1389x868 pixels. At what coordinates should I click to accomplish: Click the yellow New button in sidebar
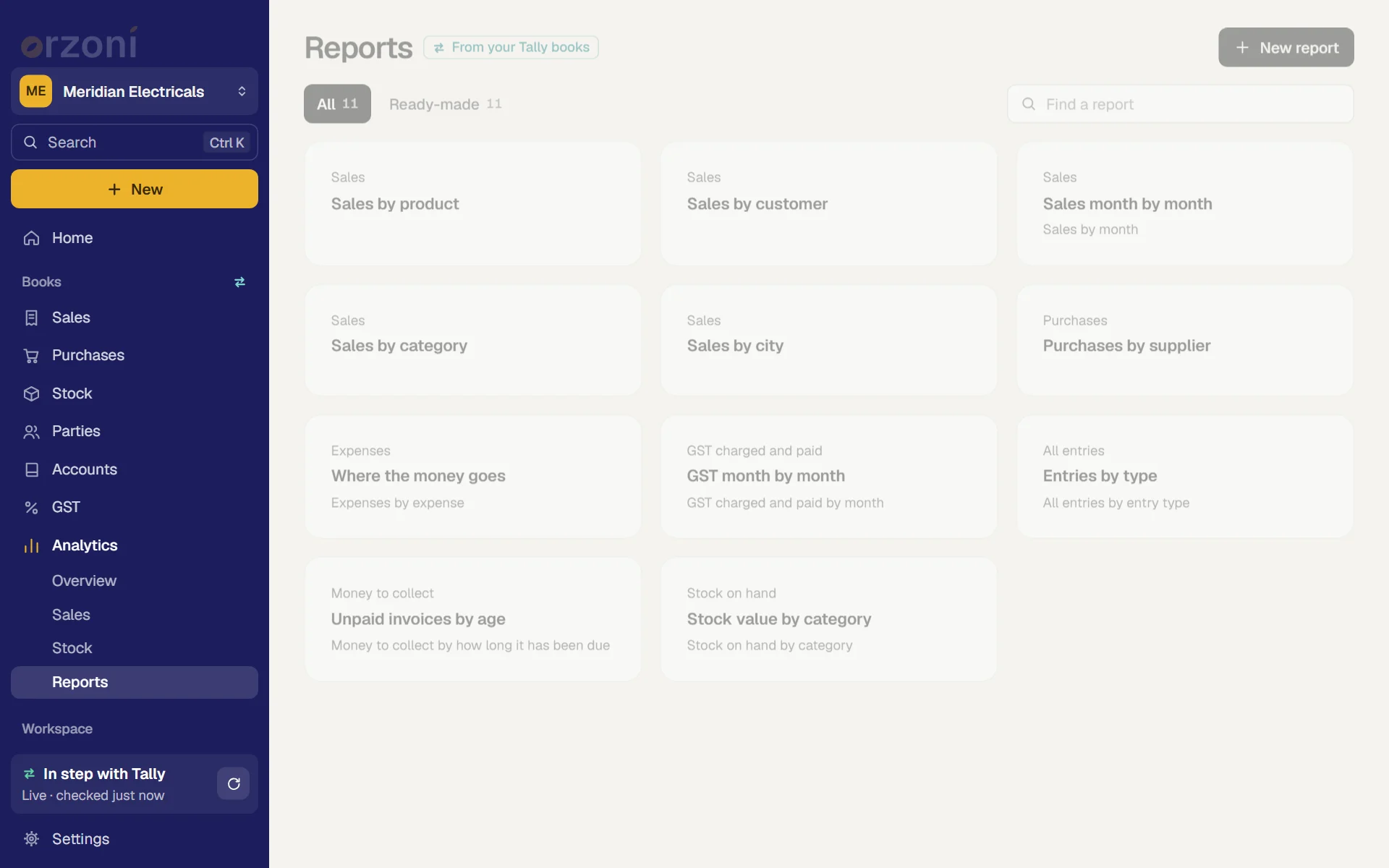coord(135,189)
